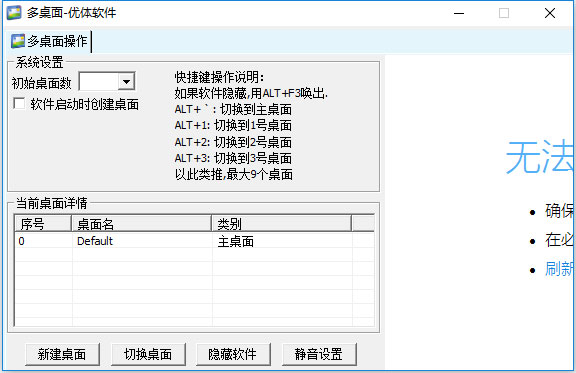Sort by the 序号 column header
This screenshot has height=373, width=576.
pyautogui.click(x=43, y=223)
